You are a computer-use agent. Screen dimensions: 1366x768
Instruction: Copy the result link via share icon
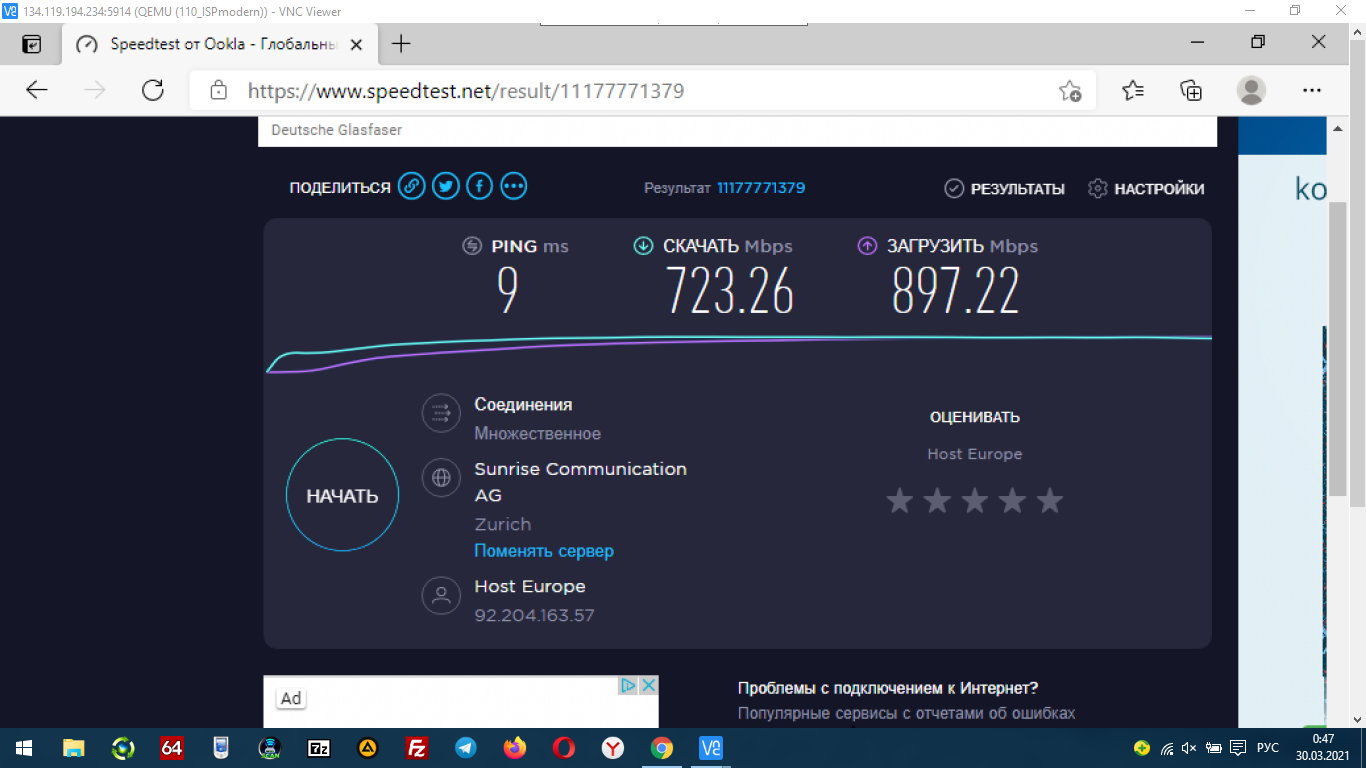click(411, 186)
